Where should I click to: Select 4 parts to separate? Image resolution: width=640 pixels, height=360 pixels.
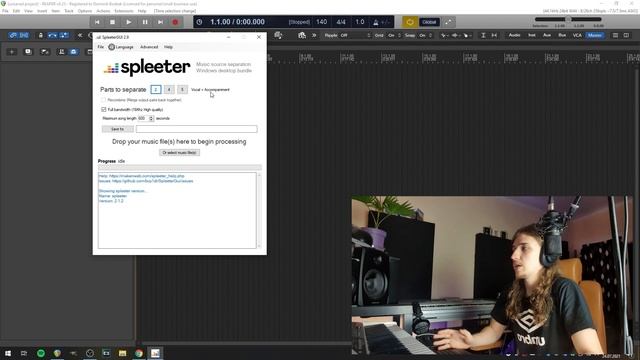[169, 89]
